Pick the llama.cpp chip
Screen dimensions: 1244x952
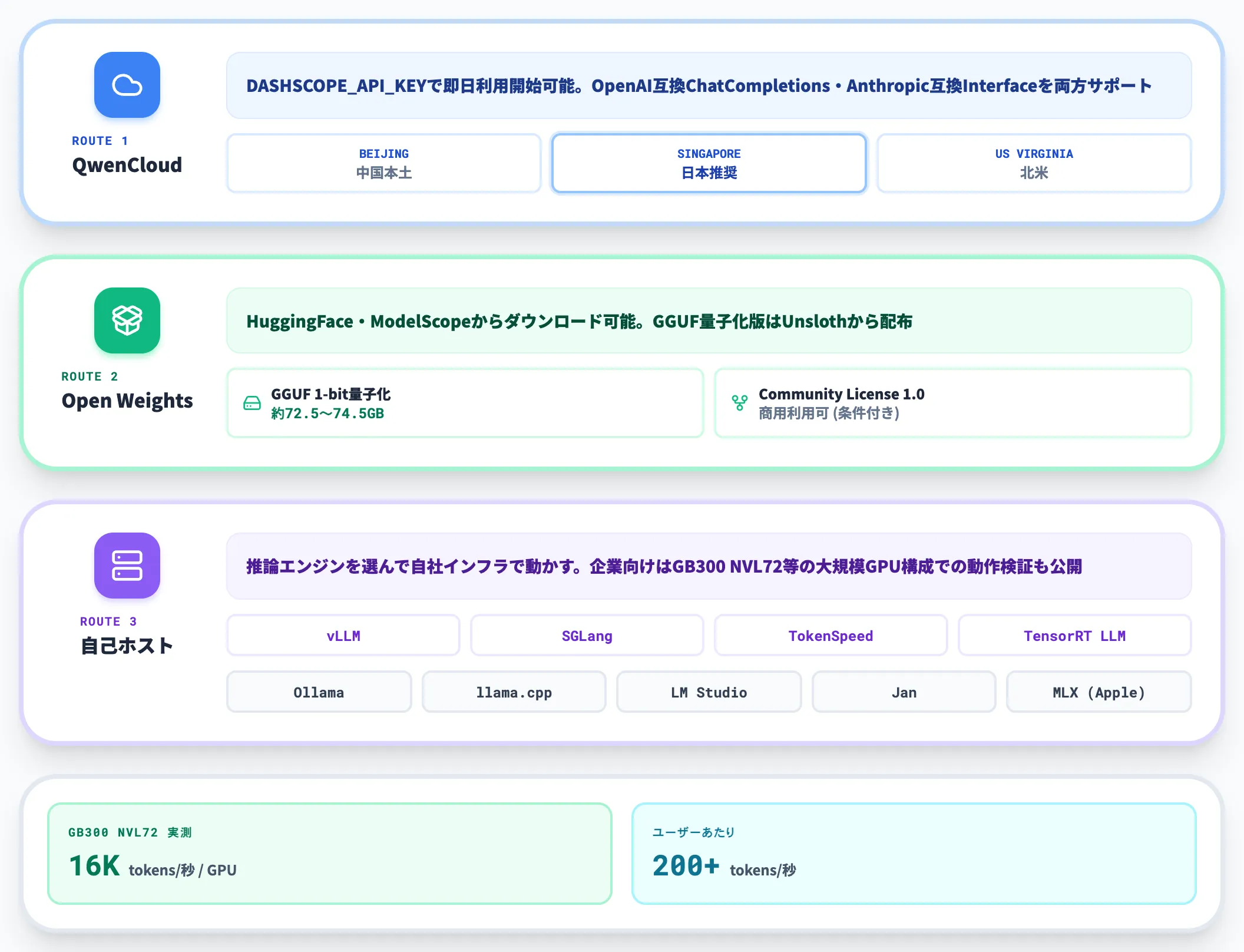point(514,692)
